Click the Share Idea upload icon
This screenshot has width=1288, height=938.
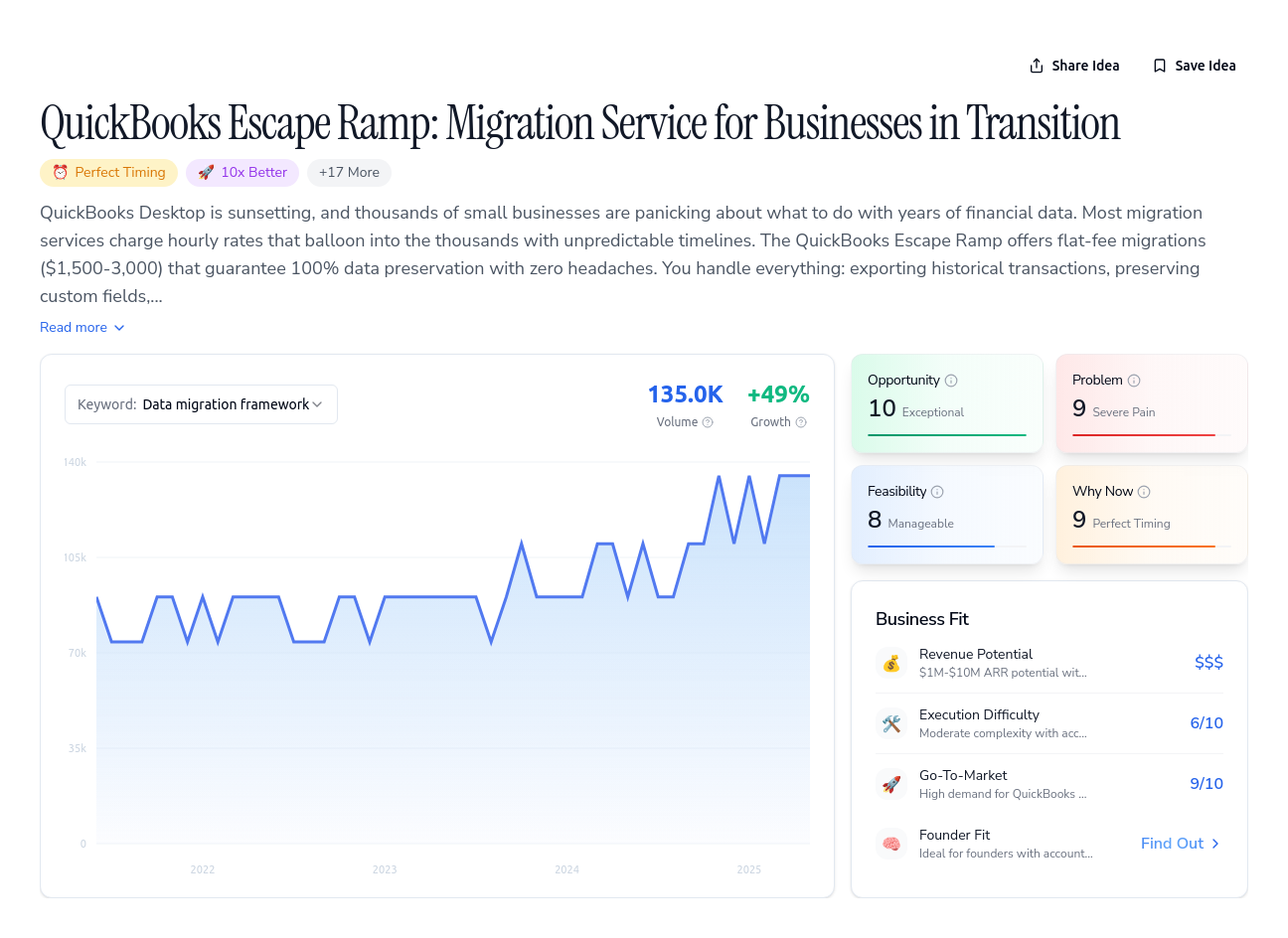tap(1037, 66)
